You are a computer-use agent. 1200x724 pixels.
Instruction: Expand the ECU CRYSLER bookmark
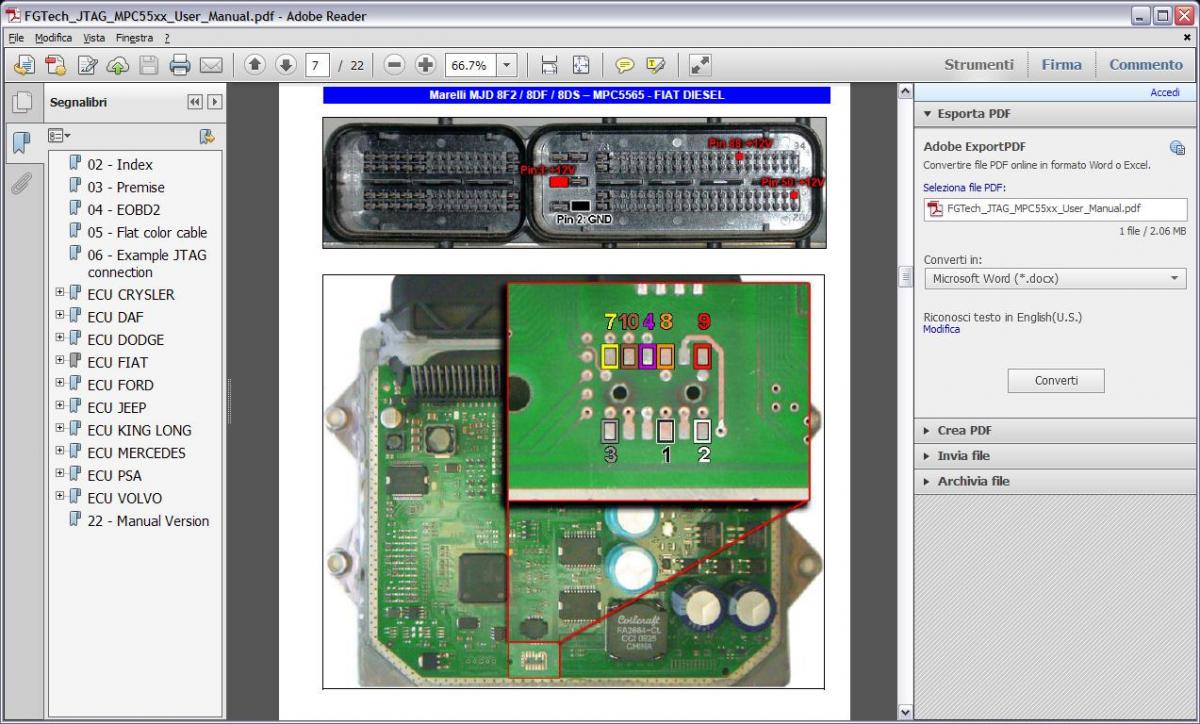click(x=60, y=293)
